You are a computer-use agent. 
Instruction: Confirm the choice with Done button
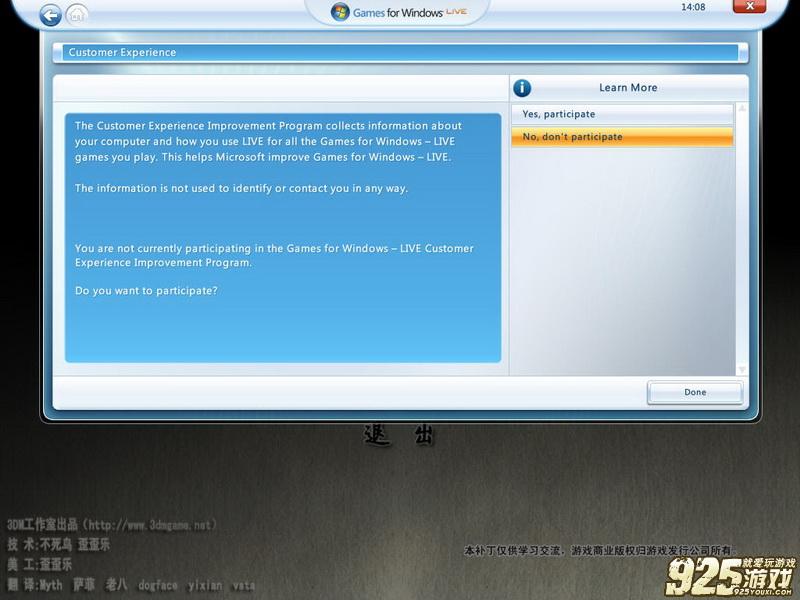point(695,392)
